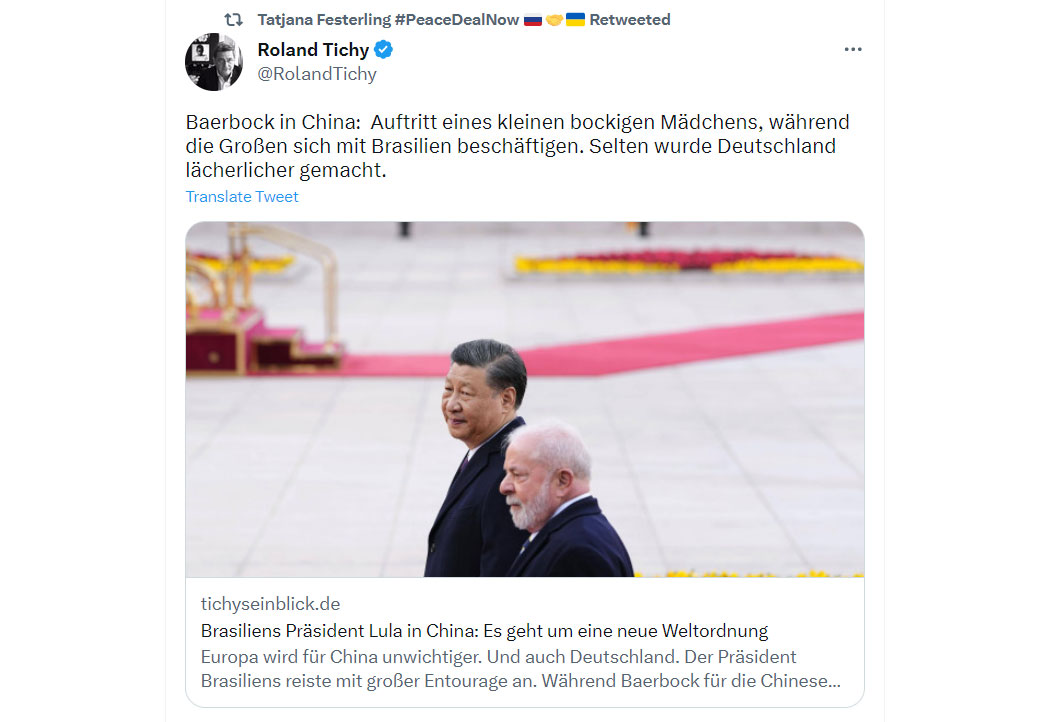The image size is (1050, 722).
Task: Click the Russian flag emoji
Action: tap(532, 20)
